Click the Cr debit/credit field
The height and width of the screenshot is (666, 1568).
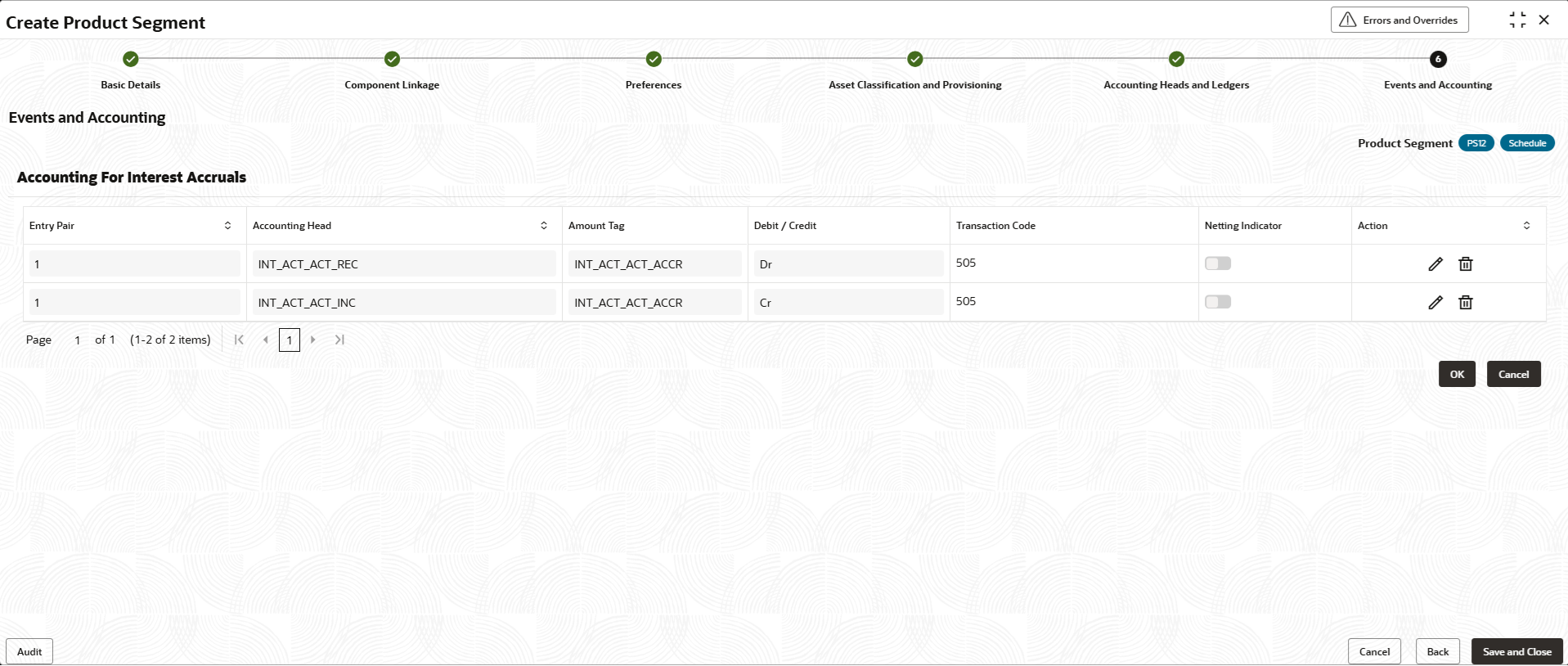[x=849, y=302]
